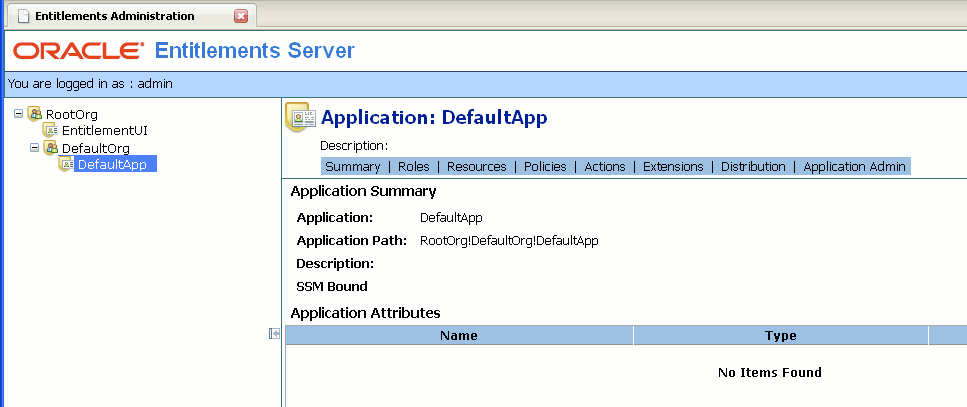This screenshot has width=967, height=407.
Task: Click the Oracle logo
Action: (x=78, y=51)
